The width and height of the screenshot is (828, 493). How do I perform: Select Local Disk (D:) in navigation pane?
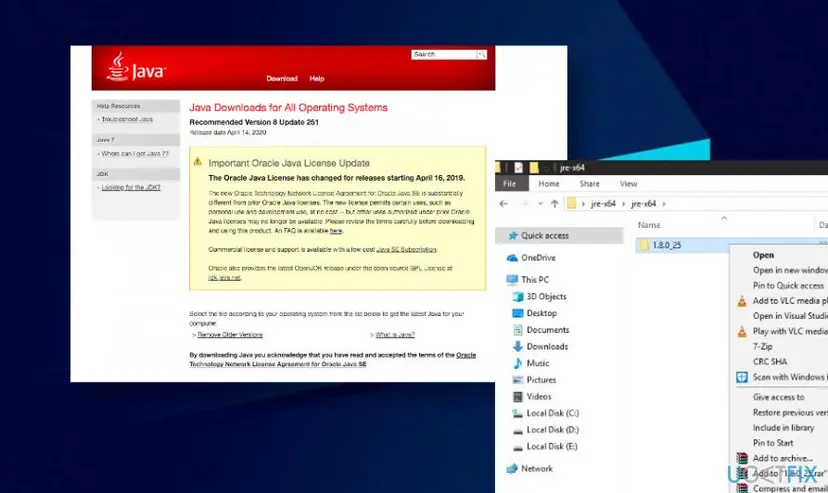click(552, 430)
